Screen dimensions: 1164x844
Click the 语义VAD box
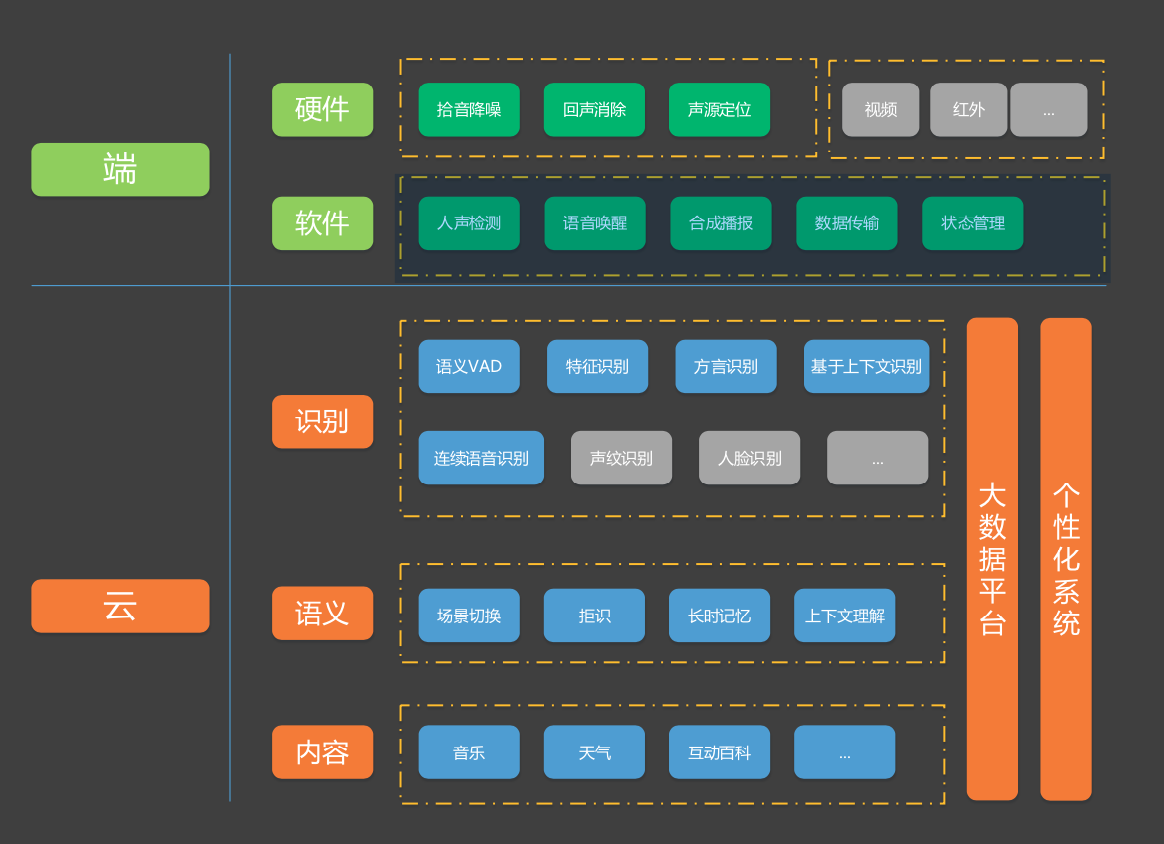[x=469, y=366]
